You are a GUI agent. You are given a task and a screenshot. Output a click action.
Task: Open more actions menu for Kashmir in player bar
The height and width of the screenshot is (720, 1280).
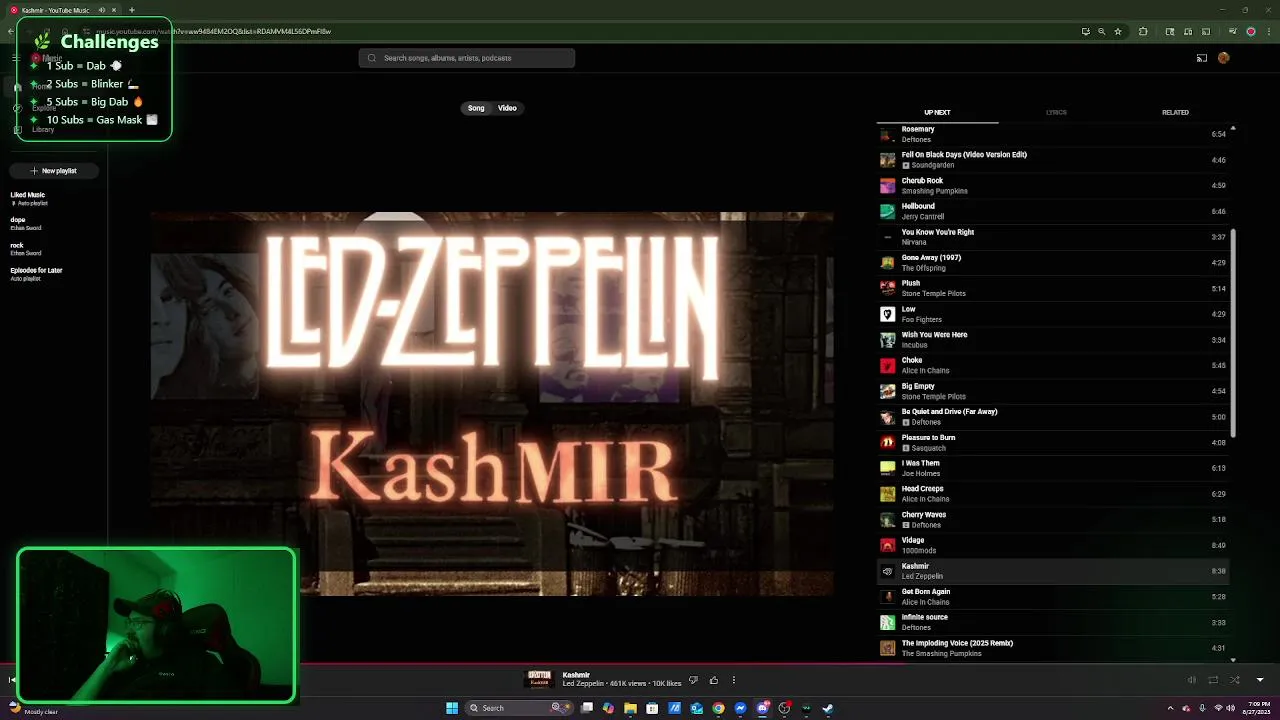pos(733,680)
